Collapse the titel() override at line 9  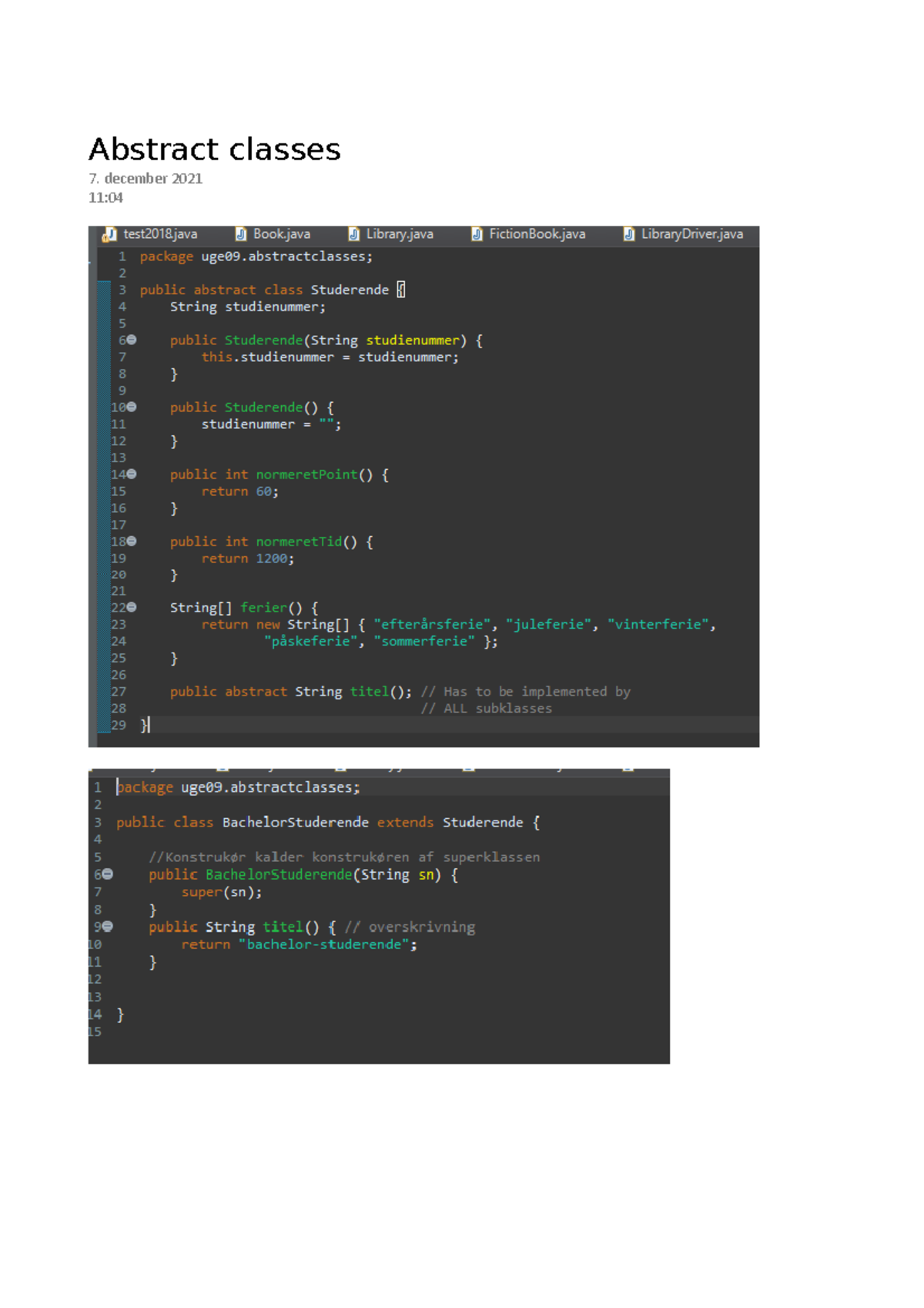click(108, 926)
